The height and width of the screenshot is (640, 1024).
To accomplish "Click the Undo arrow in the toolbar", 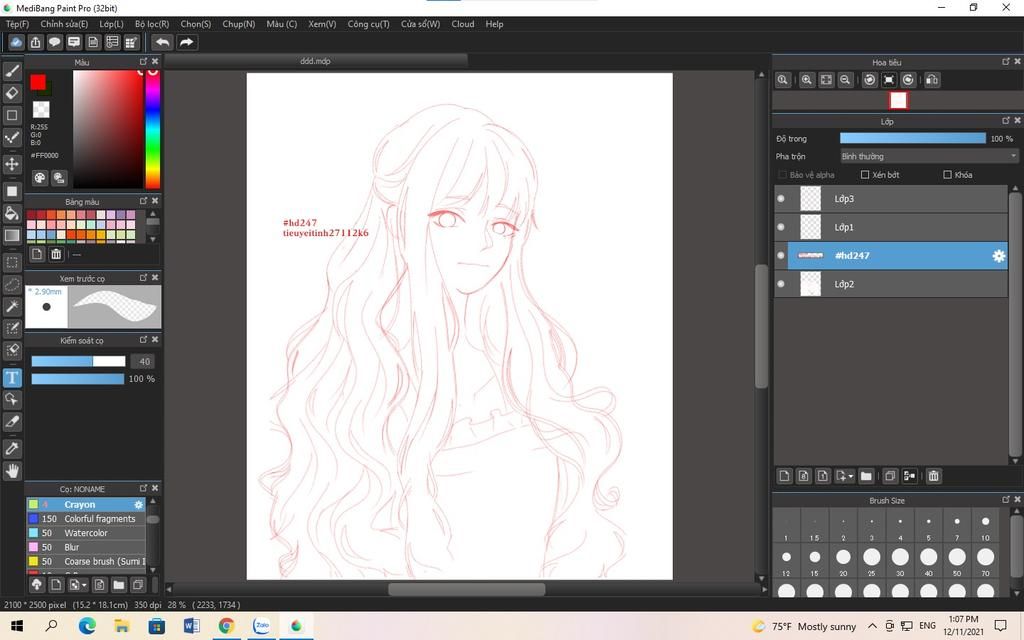I will tap(163, 42).
